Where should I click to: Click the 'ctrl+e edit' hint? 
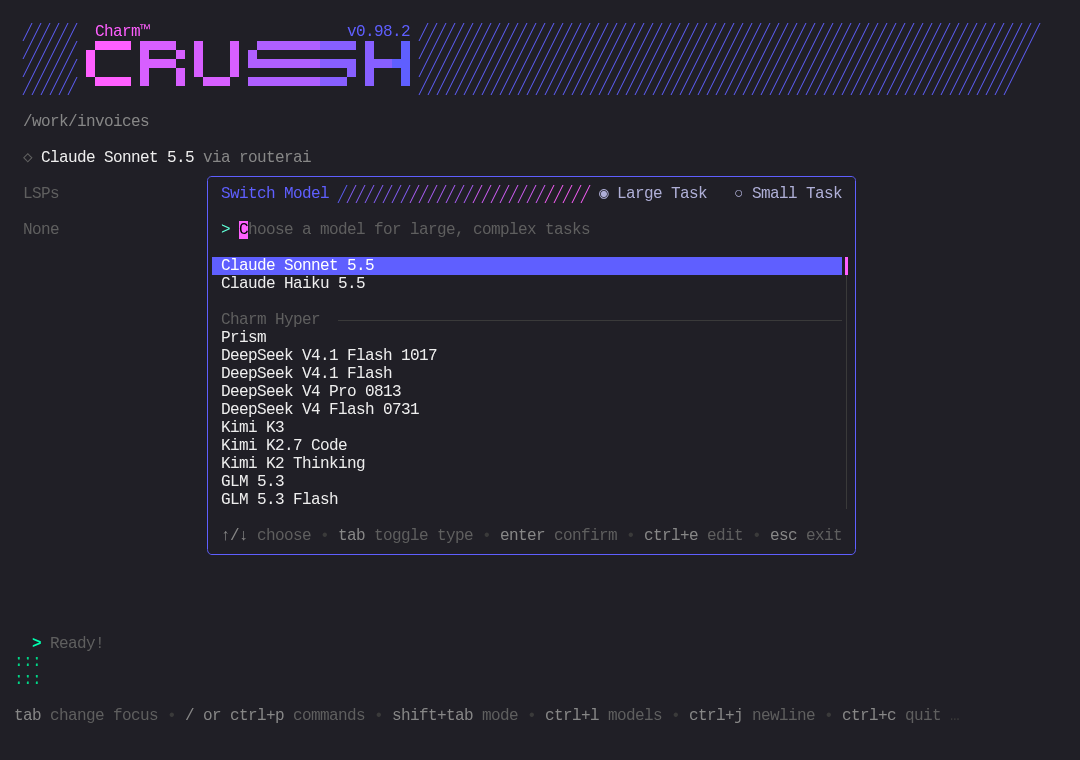pyautogui.click(x=694, y=535)
